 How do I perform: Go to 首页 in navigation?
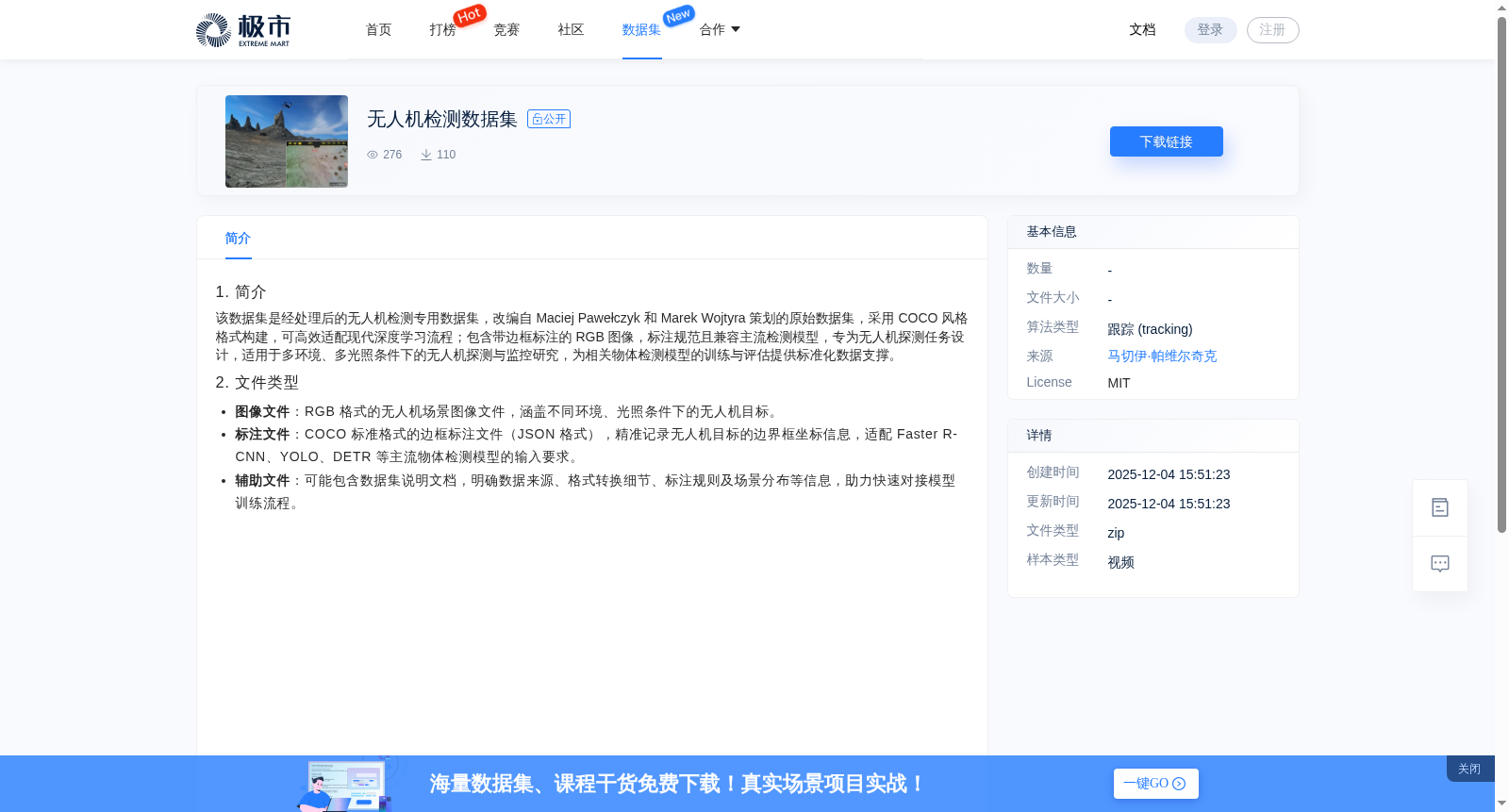pyautogui.click(x=379, y=29)
